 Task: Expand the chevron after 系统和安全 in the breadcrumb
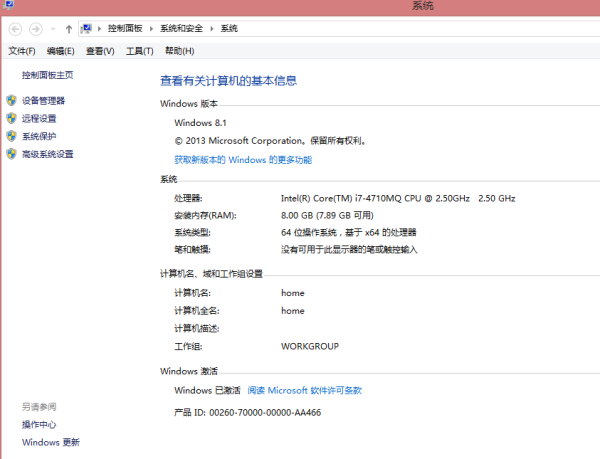[211, 29]
